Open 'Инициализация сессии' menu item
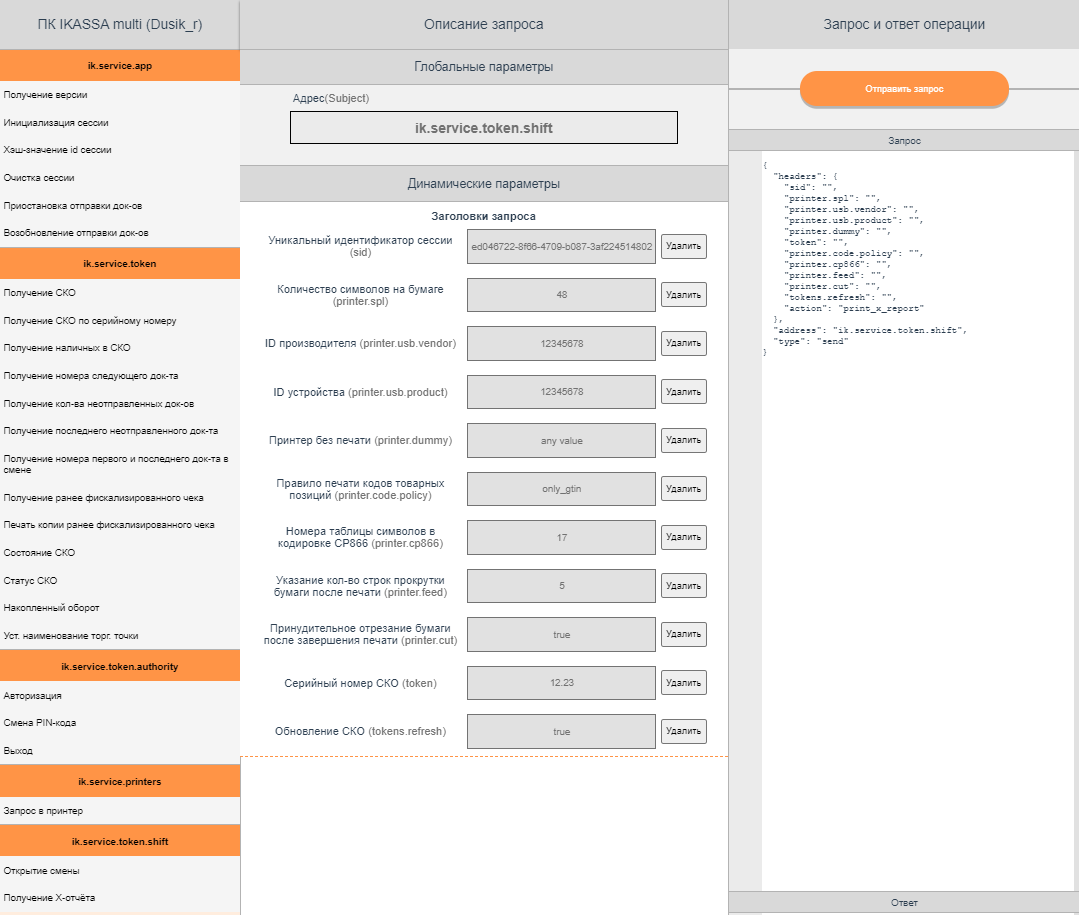 pos(56,123)
